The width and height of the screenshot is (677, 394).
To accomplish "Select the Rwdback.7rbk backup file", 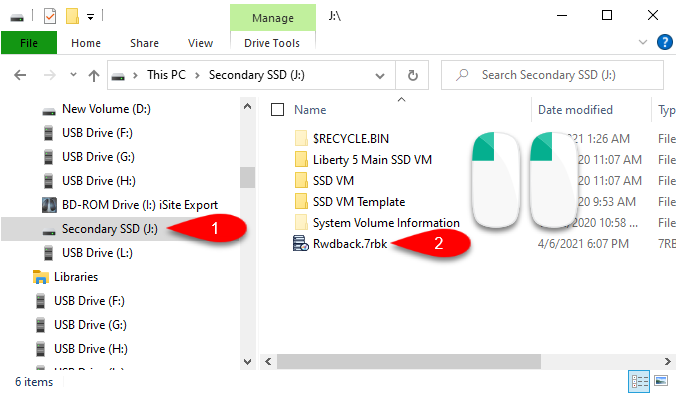I will [350, 244].
